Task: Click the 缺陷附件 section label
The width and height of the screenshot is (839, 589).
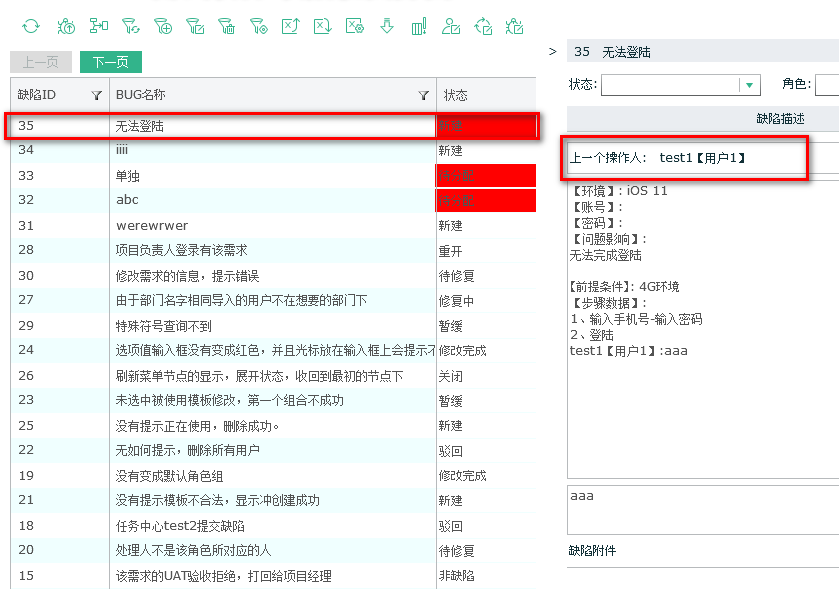Action: (592, 550)
